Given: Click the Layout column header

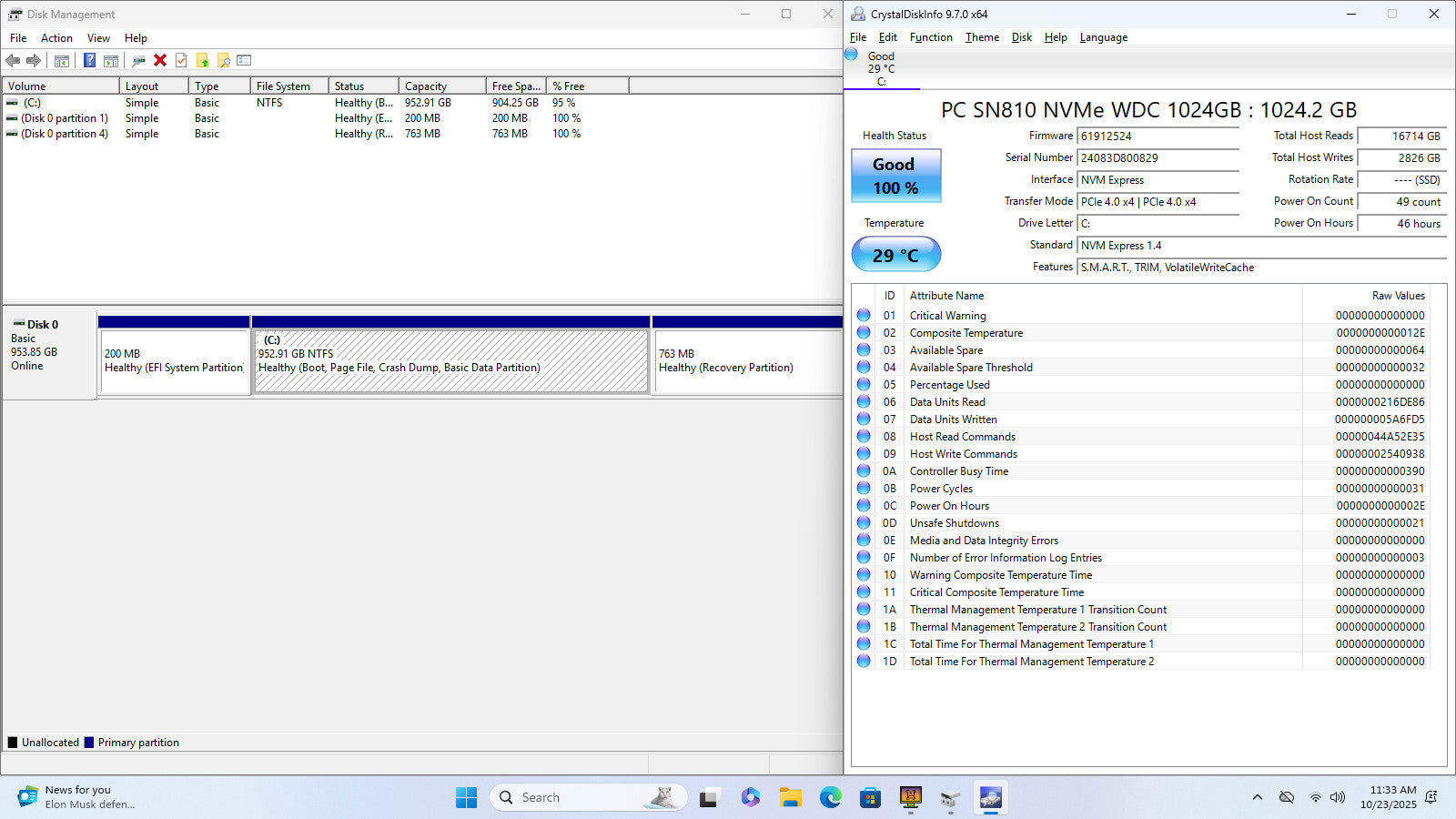Looking at the screenshot, I should click(x=154, y=86).
